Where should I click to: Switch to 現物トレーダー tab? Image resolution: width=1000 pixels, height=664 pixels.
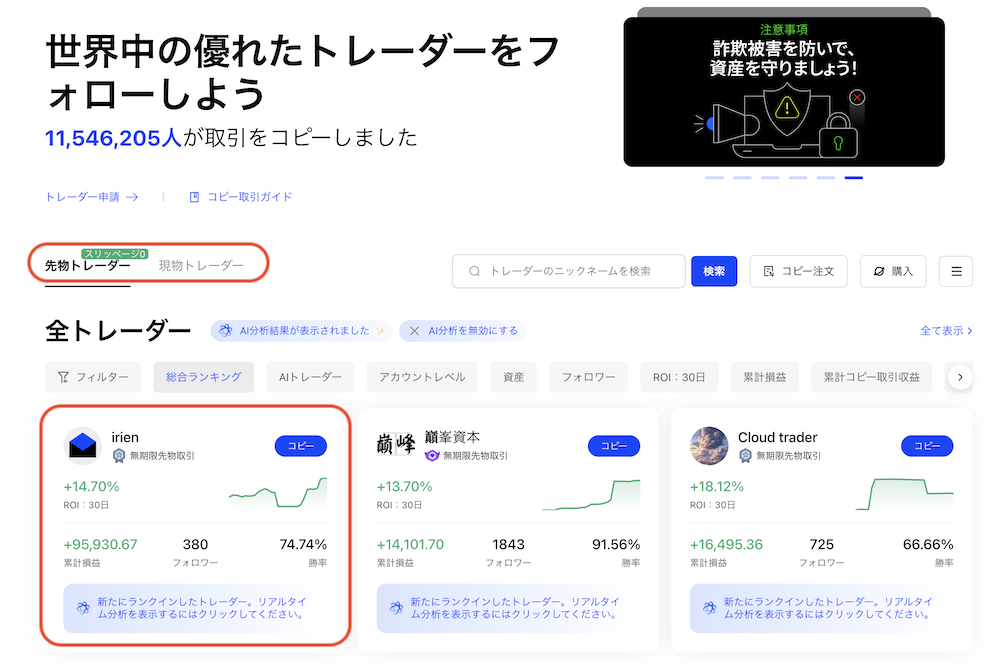click(201, 265)
